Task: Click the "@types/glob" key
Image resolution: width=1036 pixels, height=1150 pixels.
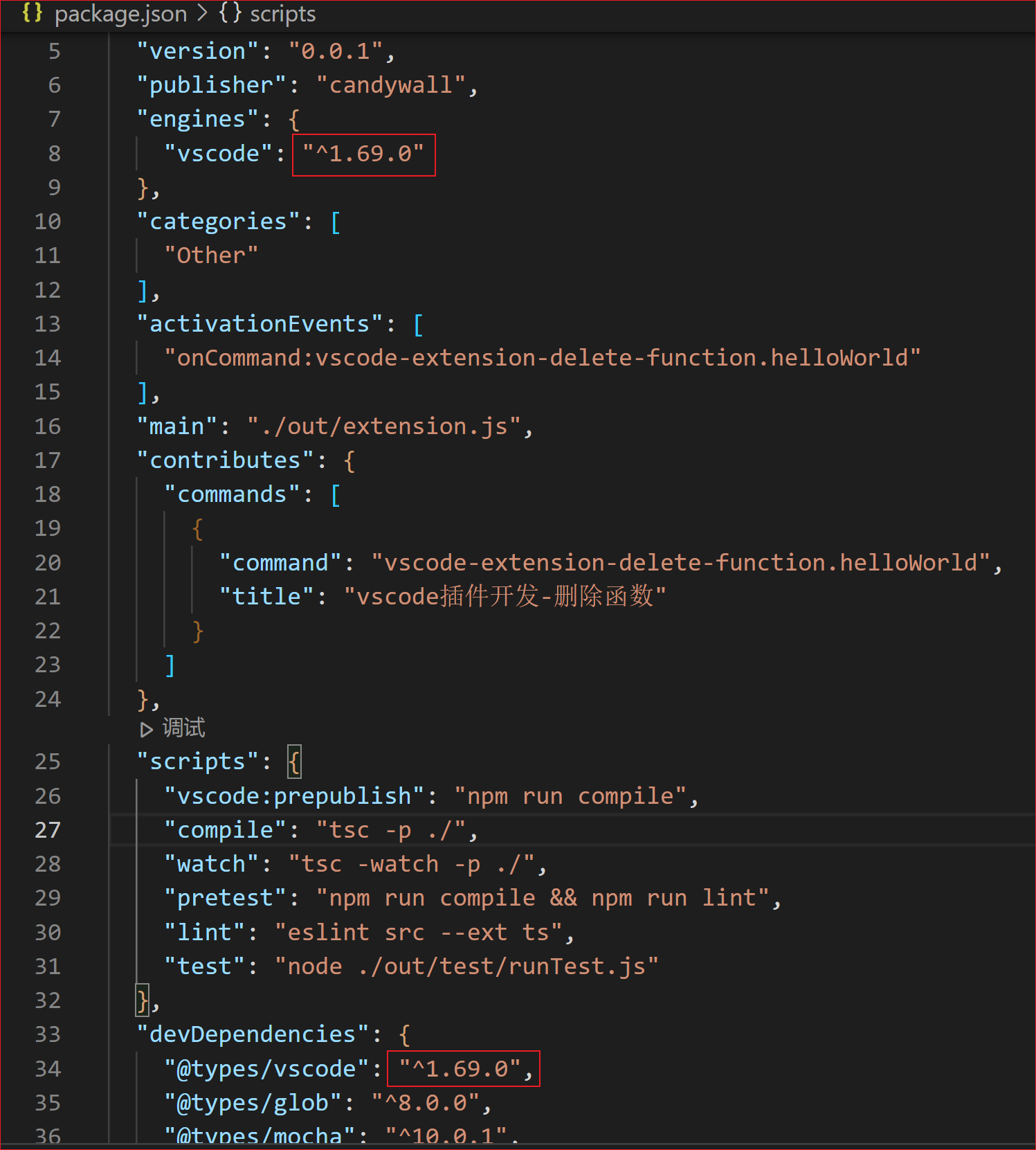Action: click(253, 1103)
